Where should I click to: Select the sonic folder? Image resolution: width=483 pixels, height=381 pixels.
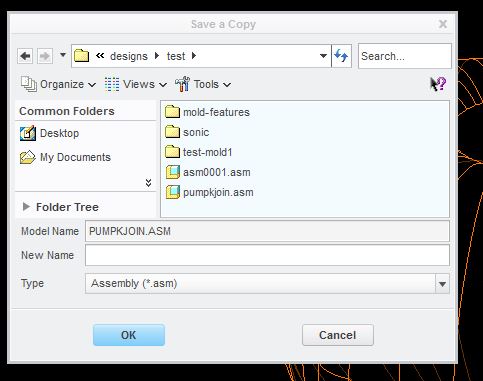187,132
